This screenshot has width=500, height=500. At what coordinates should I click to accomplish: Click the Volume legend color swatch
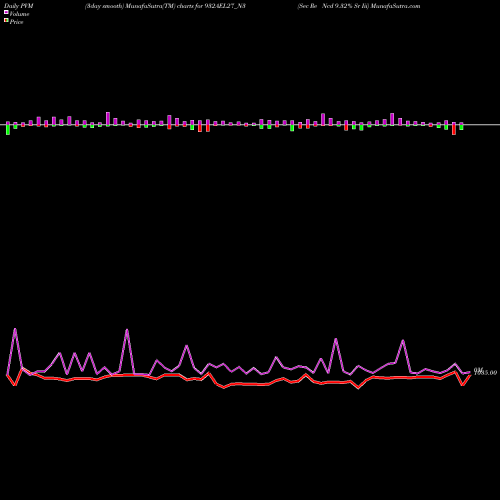click(6, 12)
